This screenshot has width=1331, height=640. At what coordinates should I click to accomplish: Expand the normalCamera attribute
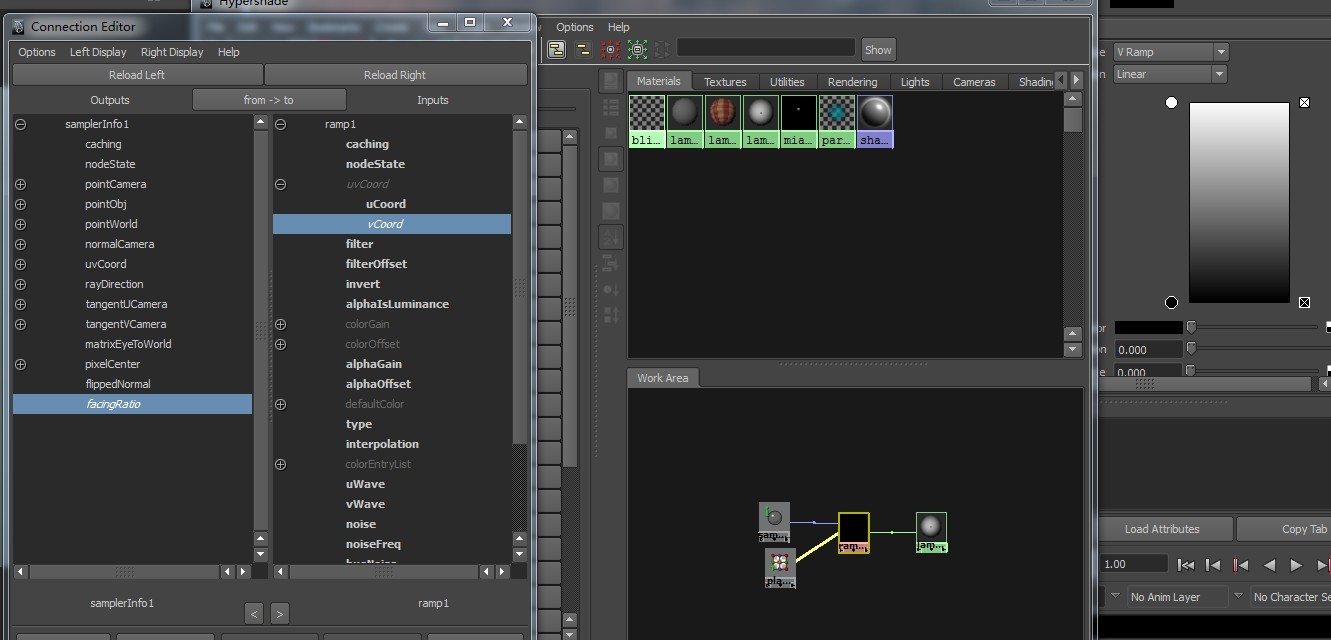pyautogui.click(x=20, y=244)
